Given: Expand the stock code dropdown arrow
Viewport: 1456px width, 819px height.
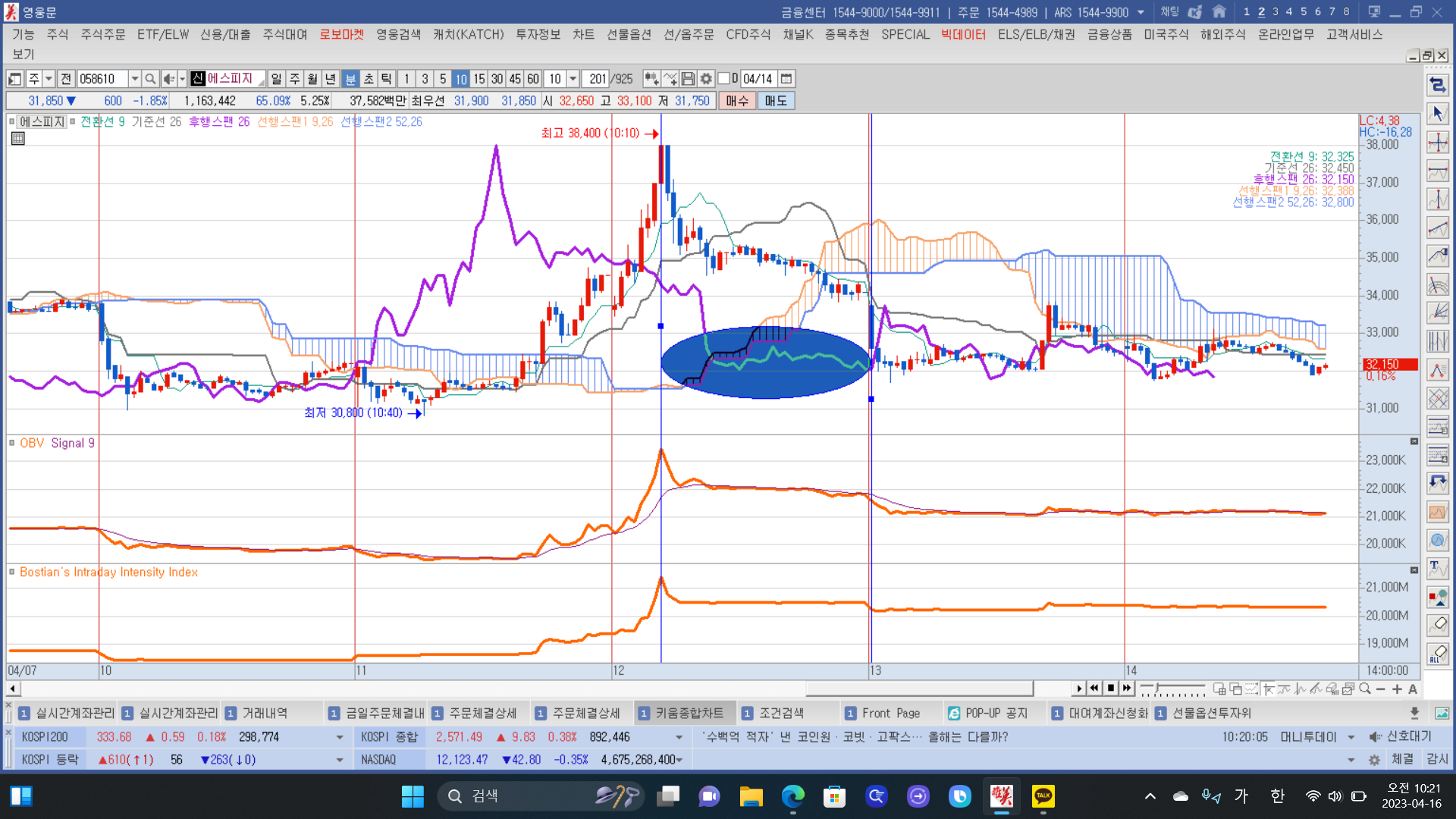Looking at the screenshot, I should [134, 79].
